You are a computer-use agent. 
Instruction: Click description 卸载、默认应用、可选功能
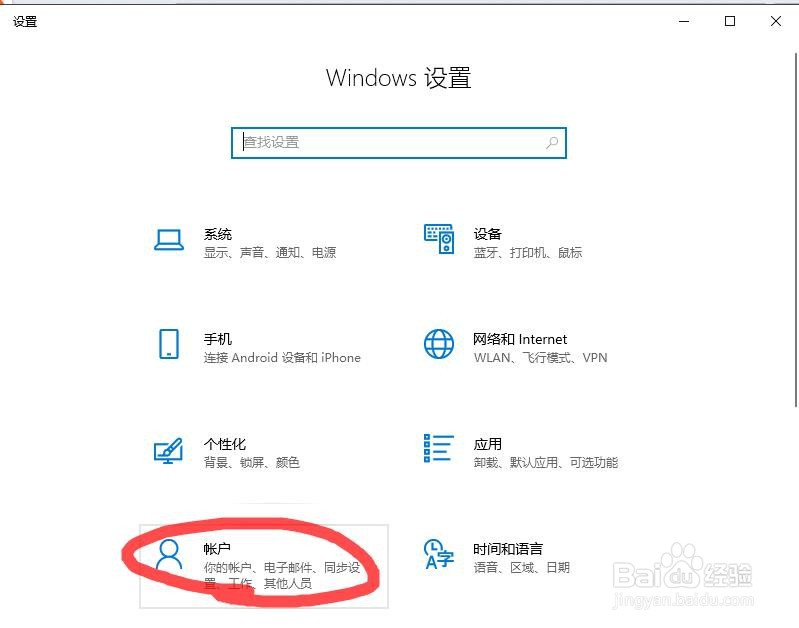(546, 462)
